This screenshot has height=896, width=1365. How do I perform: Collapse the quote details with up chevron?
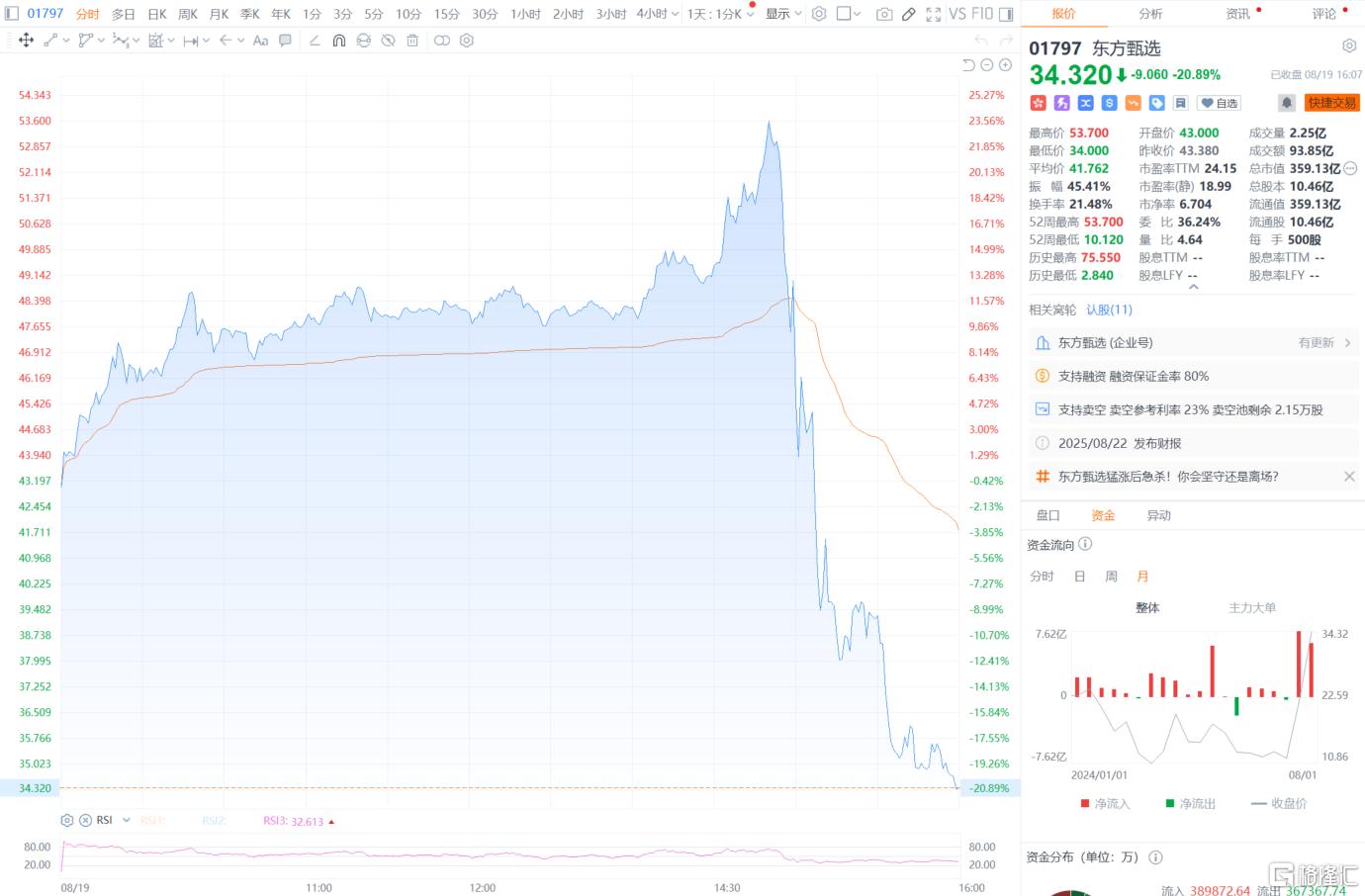[1193, 287]
